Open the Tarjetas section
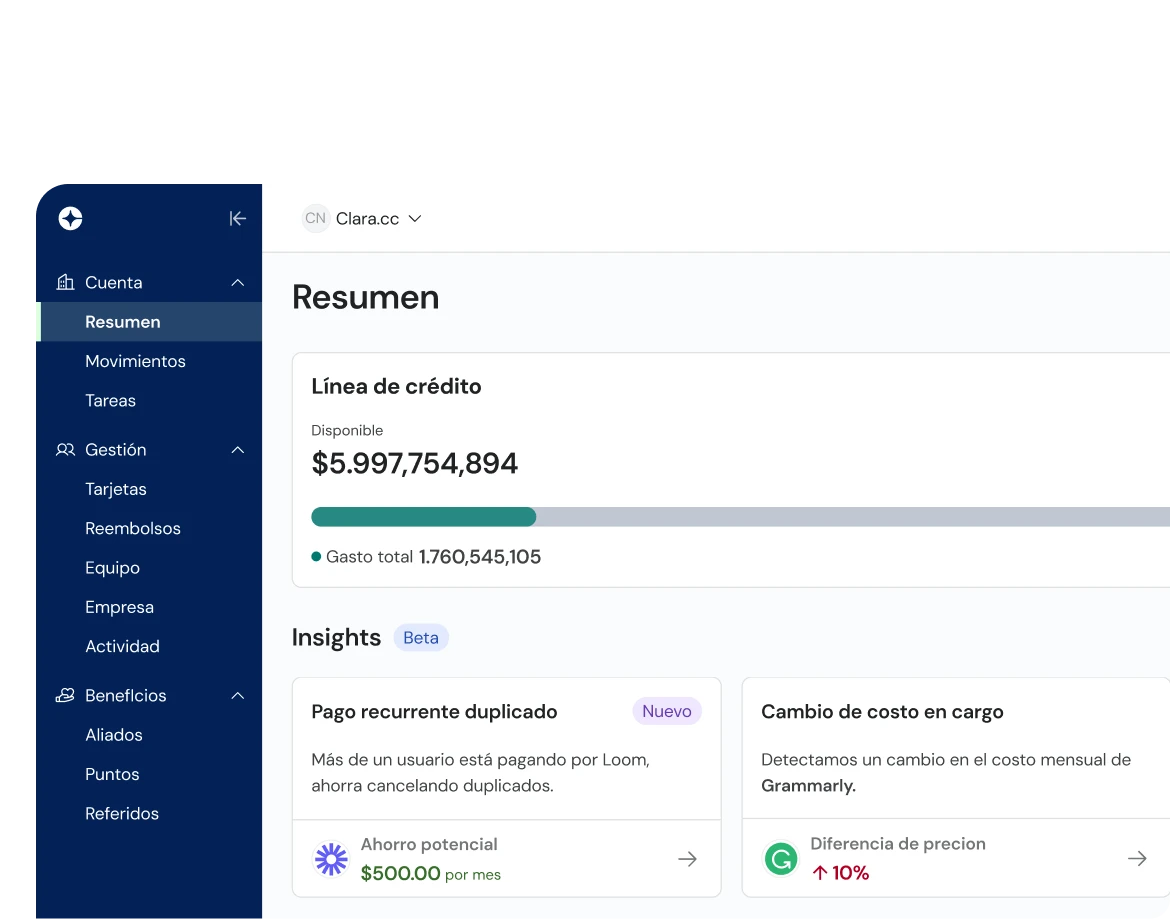Image resolution: width=1170 pixels, height=919 pixels. 115,489
